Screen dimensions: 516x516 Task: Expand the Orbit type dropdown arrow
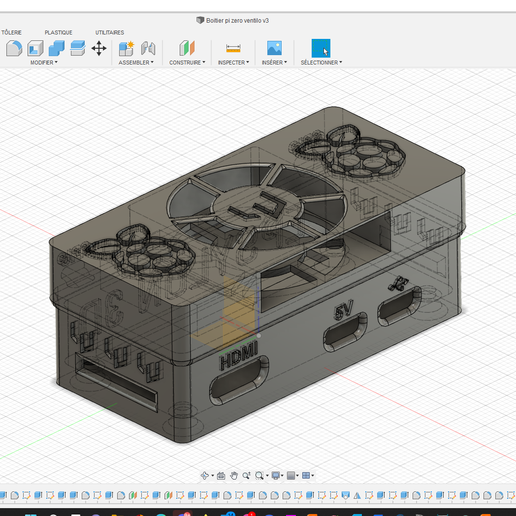213,475
